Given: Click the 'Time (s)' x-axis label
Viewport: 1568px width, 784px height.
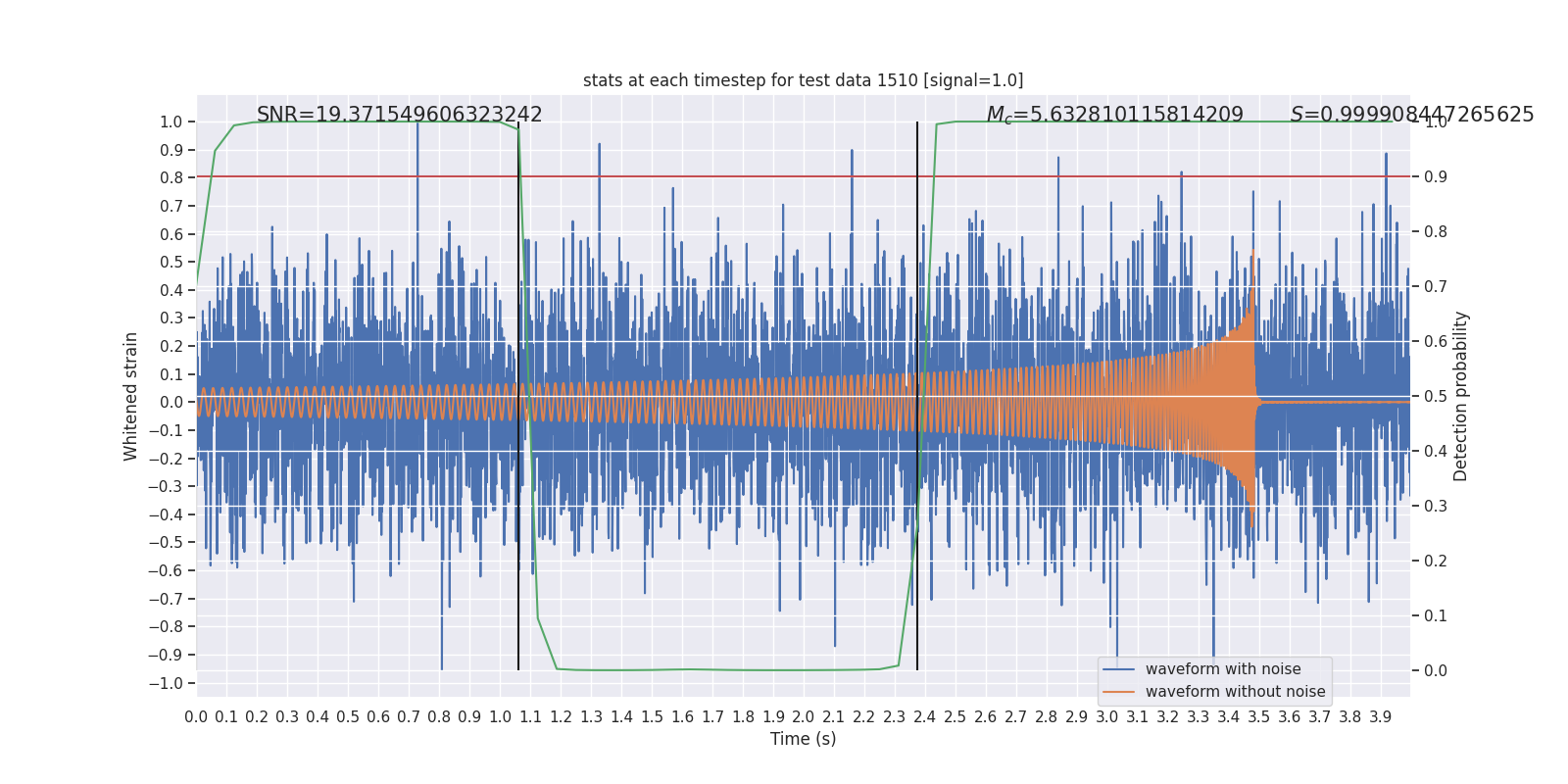Looking at the screenshot, I should tap(803, 739).
